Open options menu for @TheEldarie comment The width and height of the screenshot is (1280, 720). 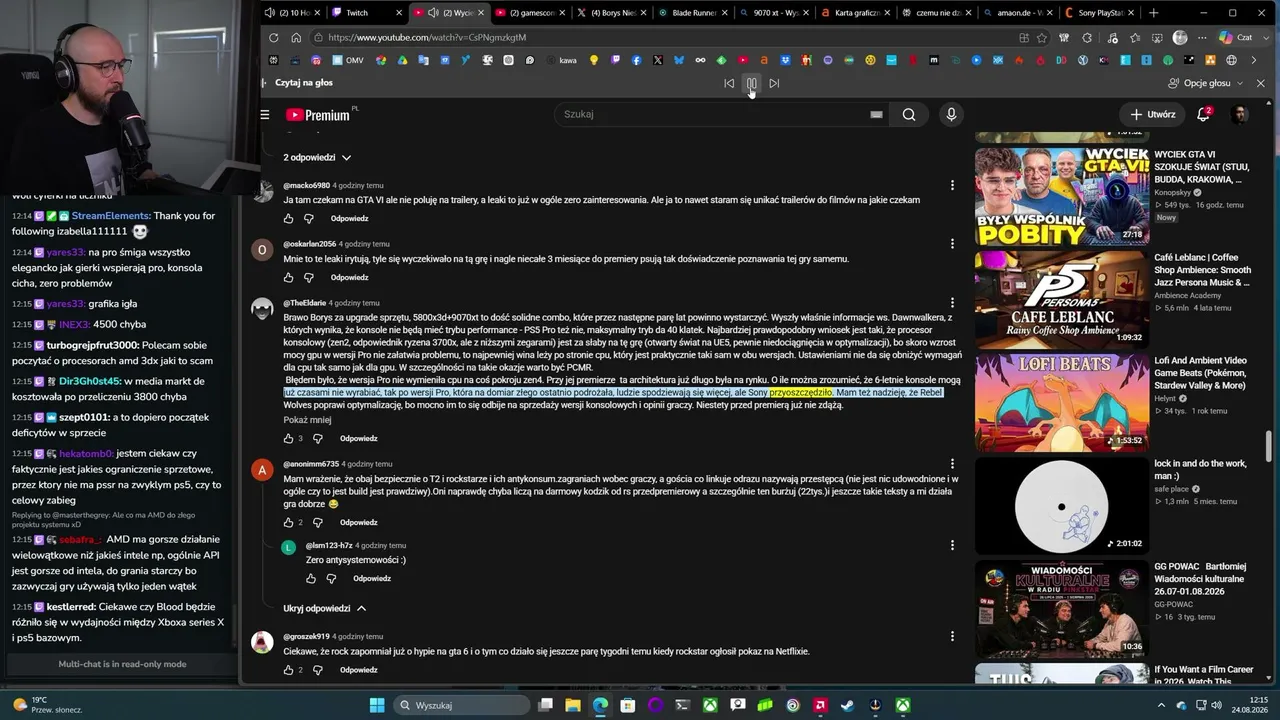pos(952,303)
